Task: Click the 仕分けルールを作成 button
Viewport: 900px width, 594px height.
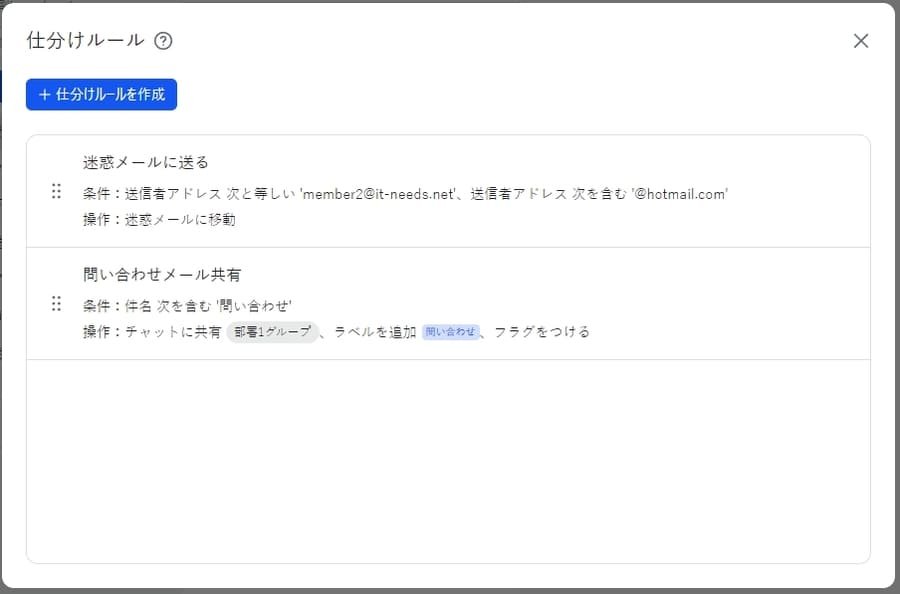Action: tap(100, 94)
